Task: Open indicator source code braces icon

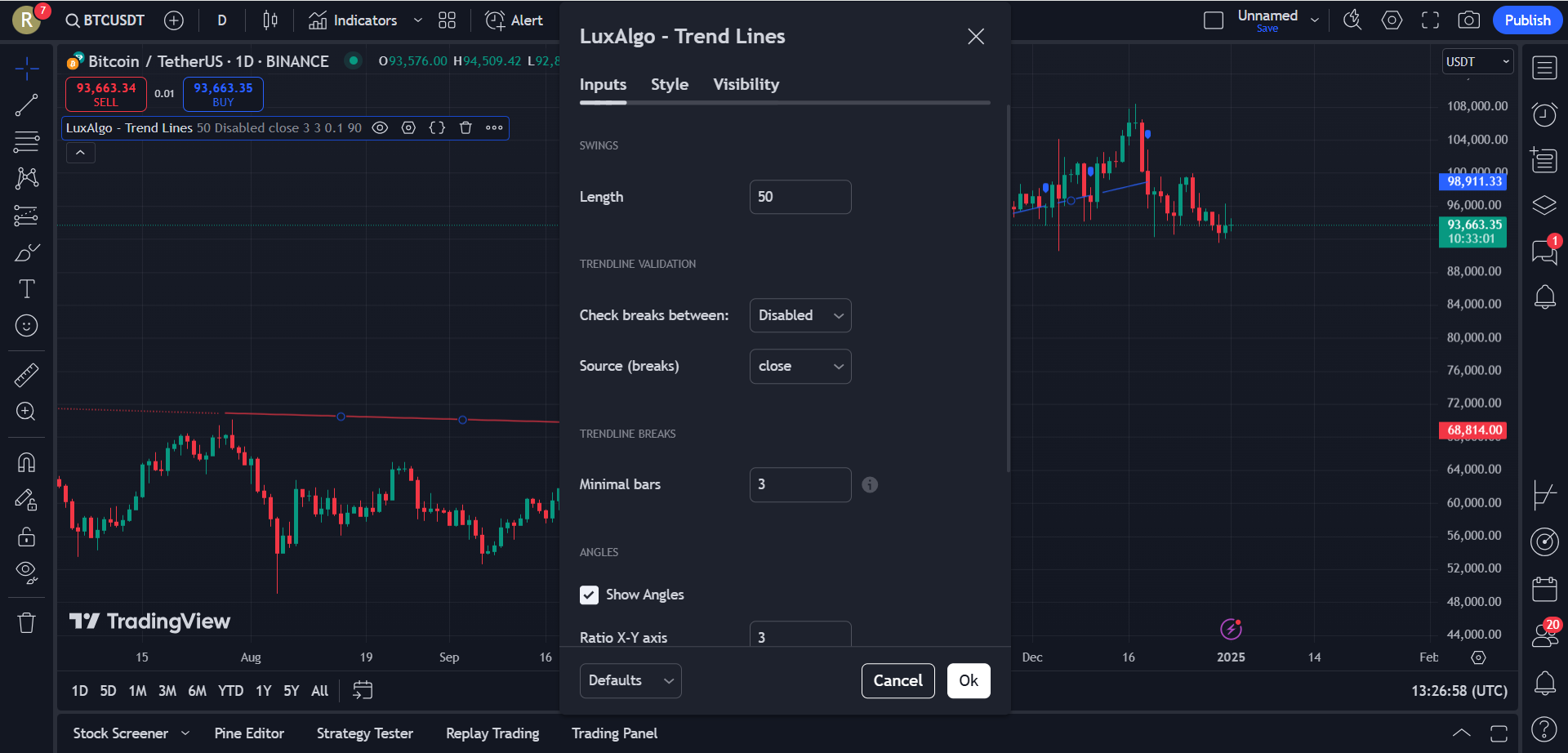Action: [x=437, y=128]
